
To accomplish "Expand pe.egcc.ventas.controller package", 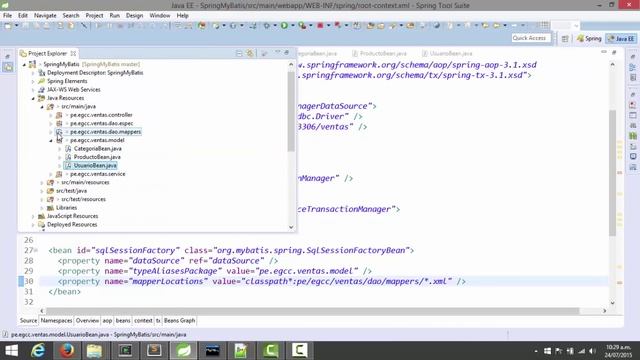I will pyautogui.click(x=51, y=115).
